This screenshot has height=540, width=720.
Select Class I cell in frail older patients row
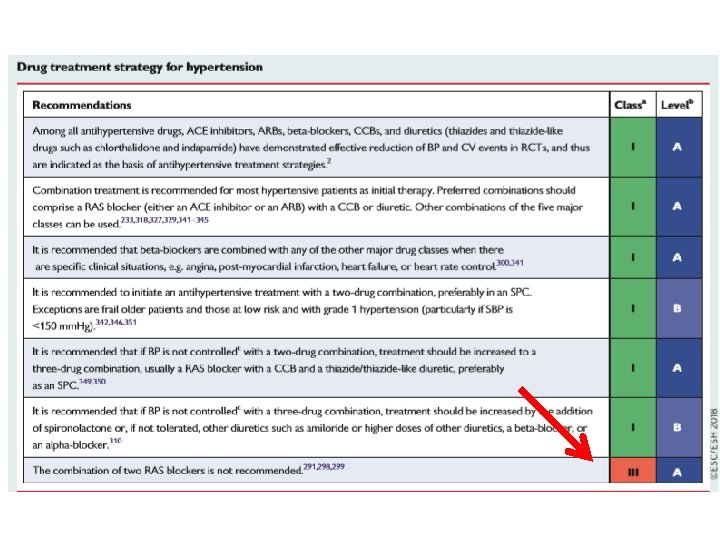click(x=633, y=309)
